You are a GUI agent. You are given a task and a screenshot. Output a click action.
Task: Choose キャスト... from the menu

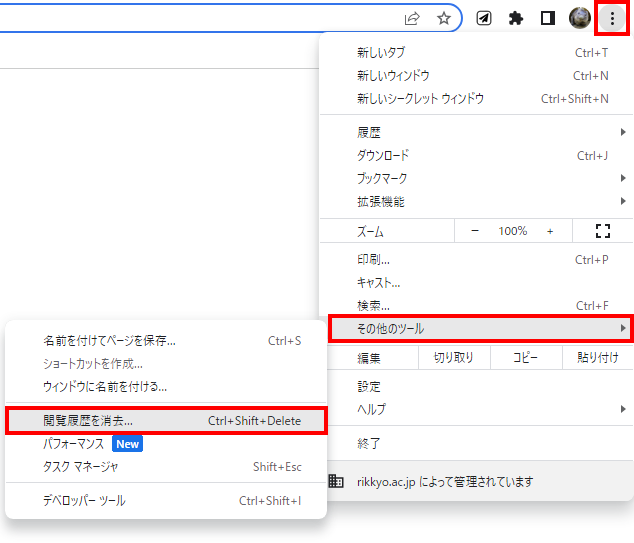477,283
